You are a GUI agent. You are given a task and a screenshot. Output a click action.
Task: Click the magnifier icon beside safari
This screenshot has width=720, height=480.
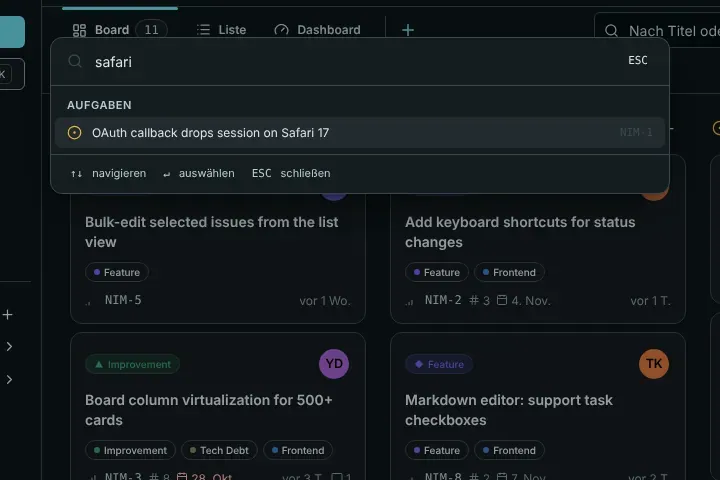click(75, 61)
